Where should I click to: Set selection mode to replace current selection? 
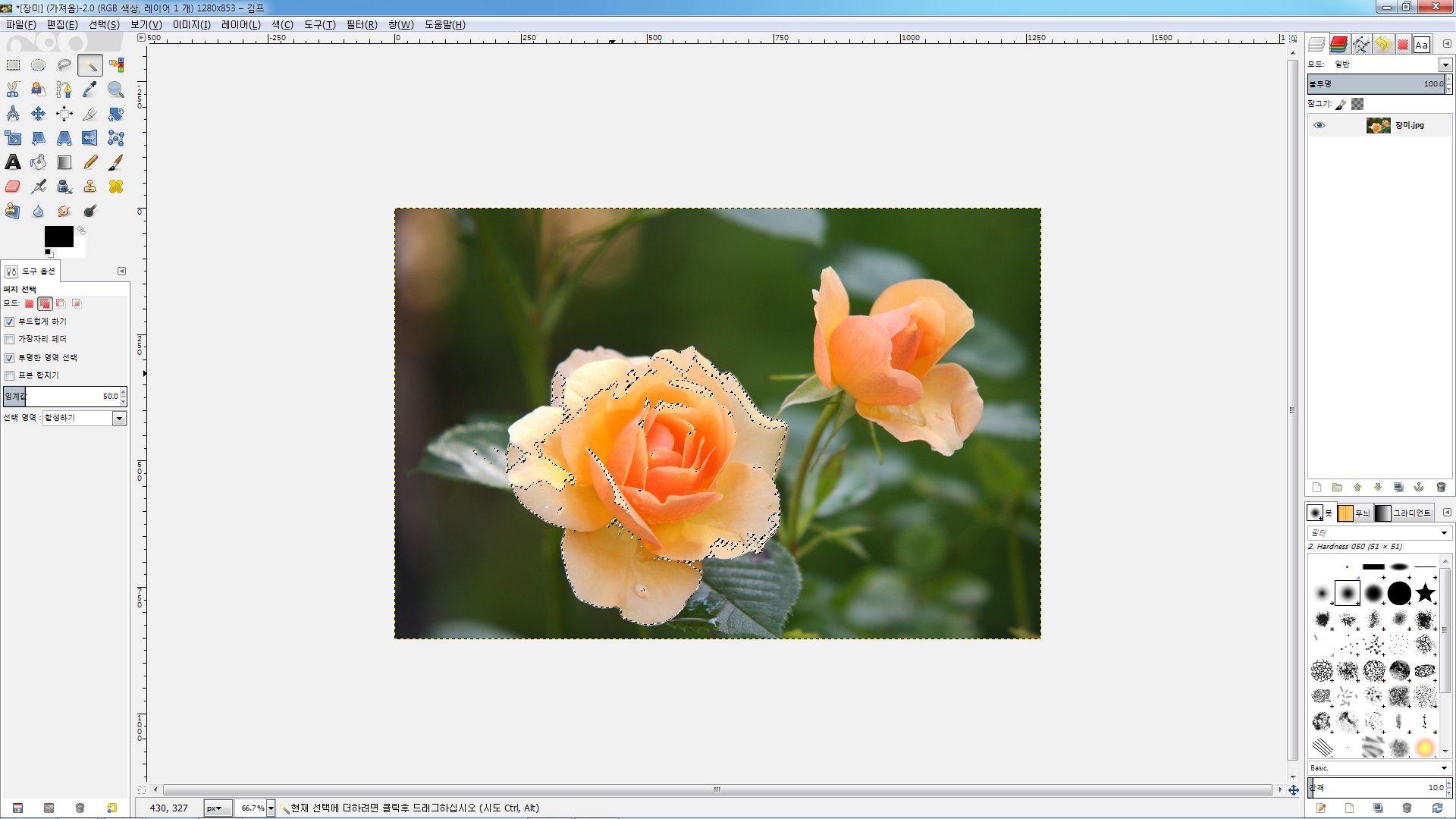click(29, 303)
